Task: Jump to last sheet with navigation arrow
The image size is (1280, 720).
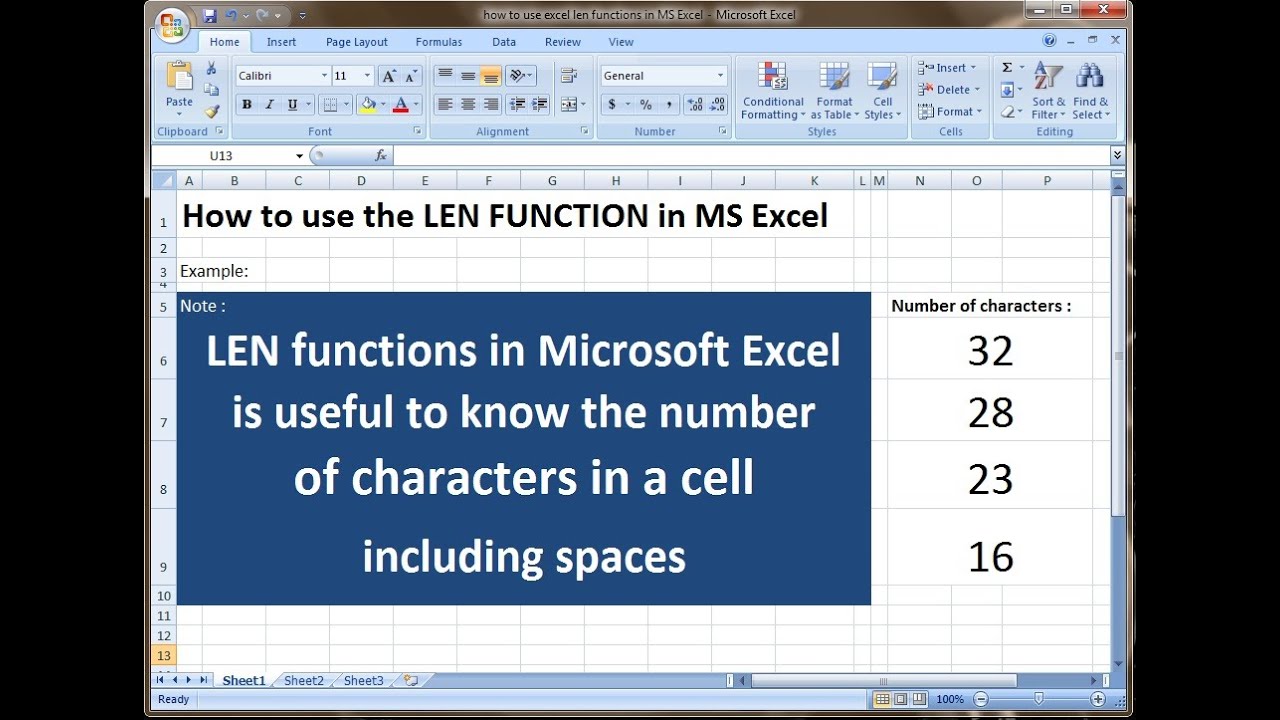Action: coord(204,680)
